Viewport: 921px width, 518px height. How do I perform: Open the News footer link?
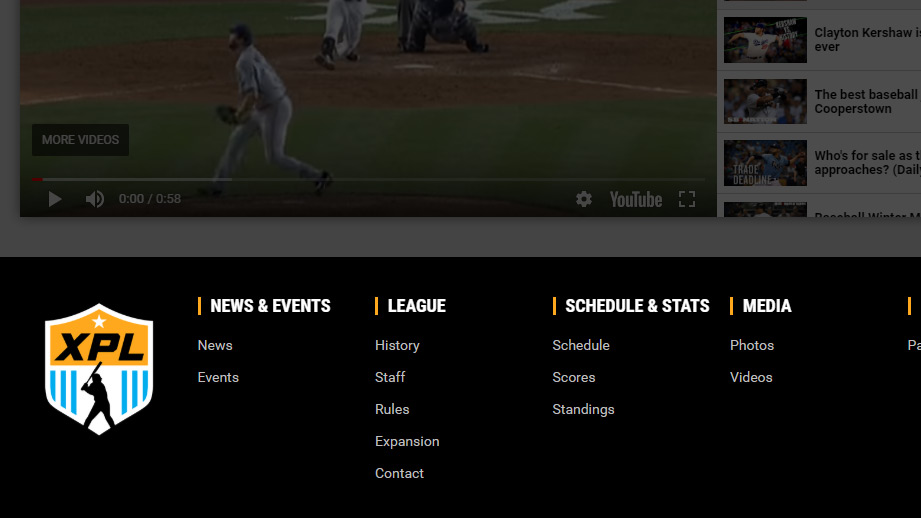215,345
